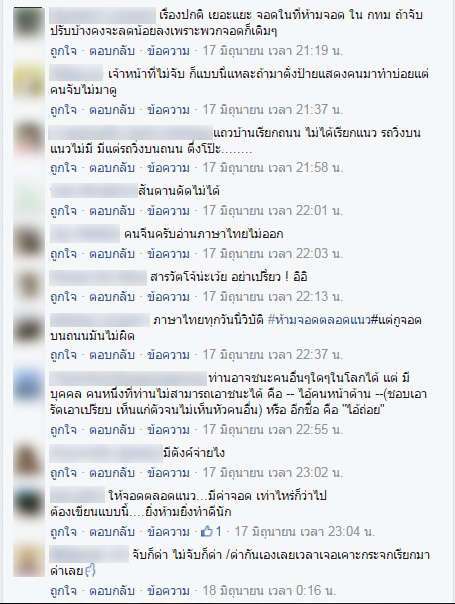Click ตอบกลับ on the 21:37 comment

coord(112,110)
